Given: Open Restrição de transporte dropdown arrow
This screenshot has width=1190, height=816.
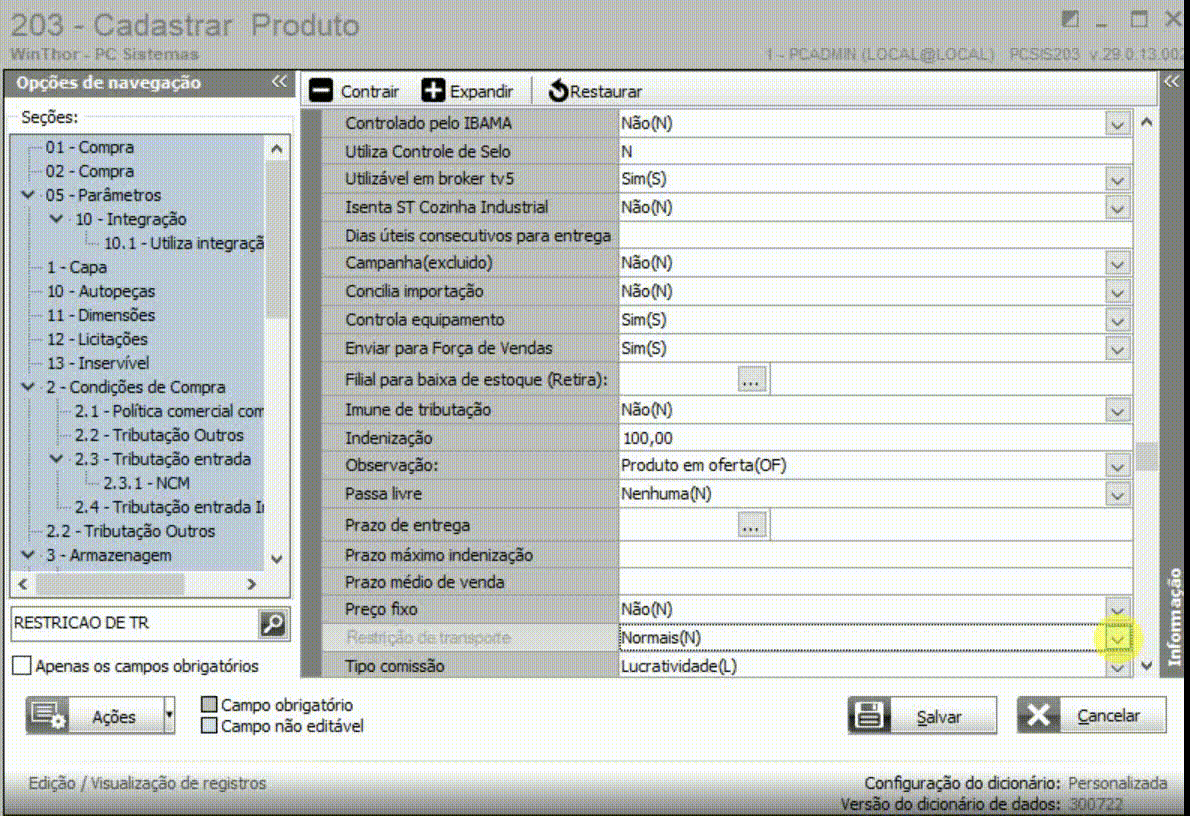Looking at the screenshot, I should pos(1117,638).
